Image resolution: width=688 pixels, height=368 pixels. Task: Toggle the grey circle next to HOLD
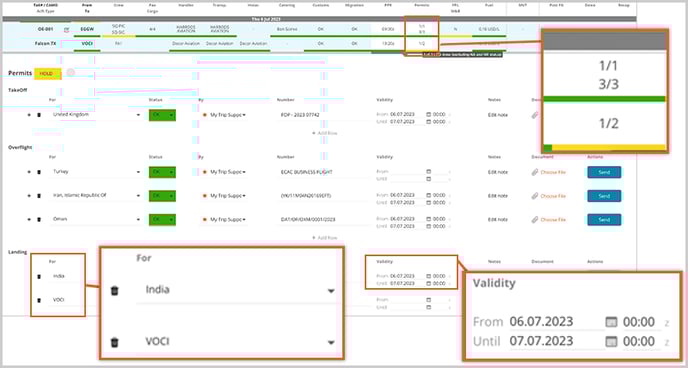(71, 73)
